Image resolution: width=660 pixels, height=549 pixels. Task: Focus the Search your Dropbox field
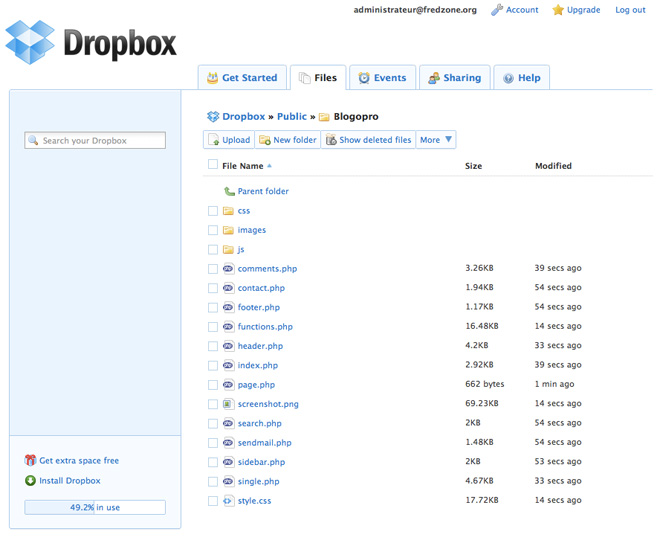point(95,140)
